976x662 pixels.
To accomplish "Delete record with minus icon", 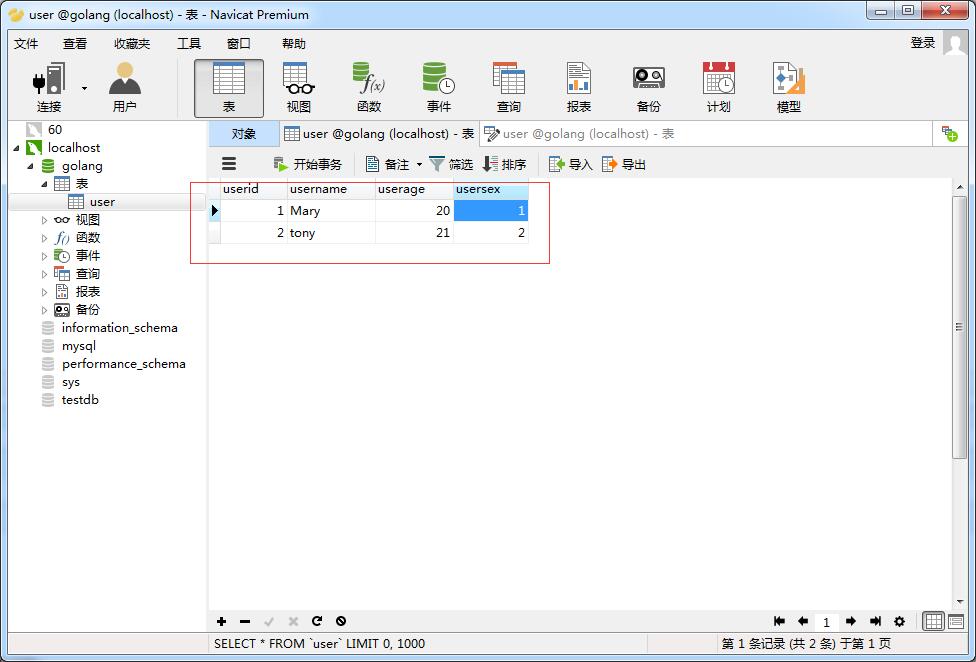I will click(245, 622).
